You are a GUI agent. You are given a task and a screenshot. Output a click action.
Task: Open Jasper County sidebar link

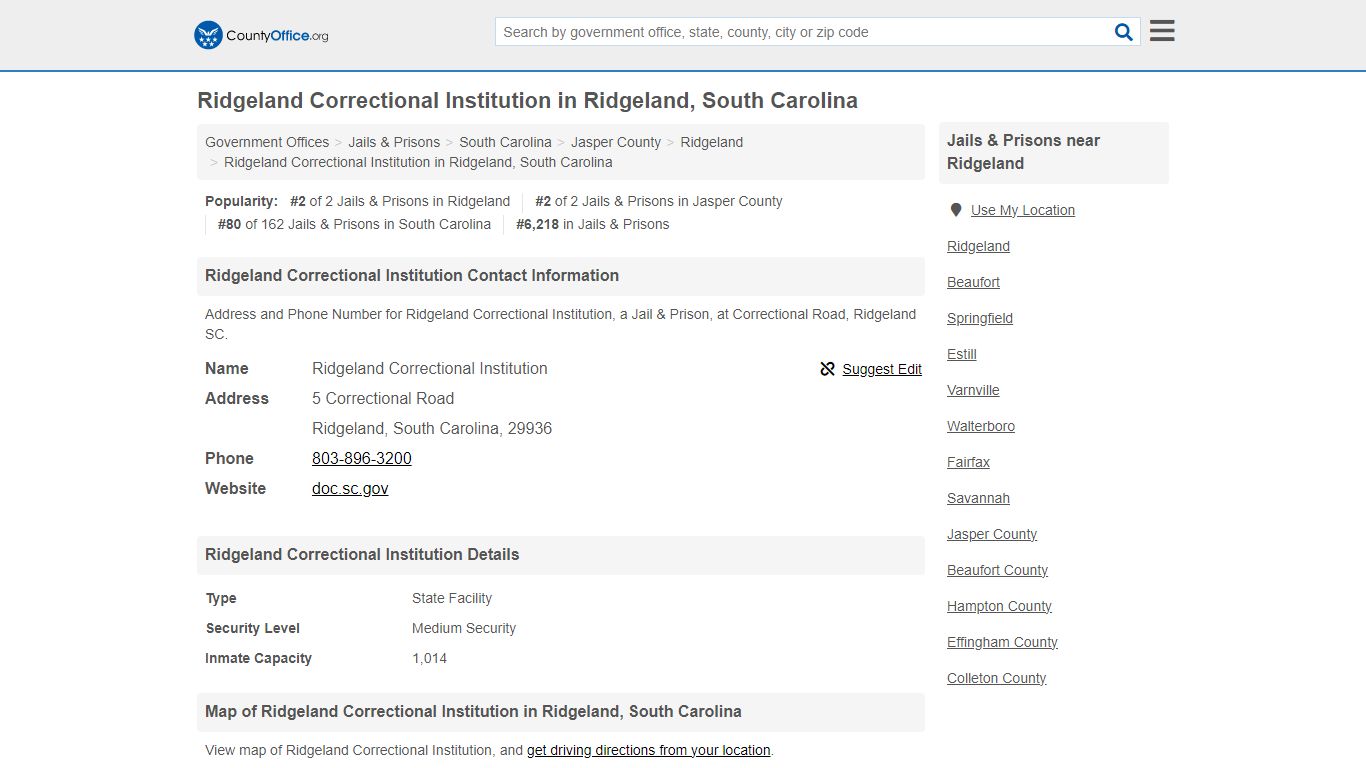point(992,534)
